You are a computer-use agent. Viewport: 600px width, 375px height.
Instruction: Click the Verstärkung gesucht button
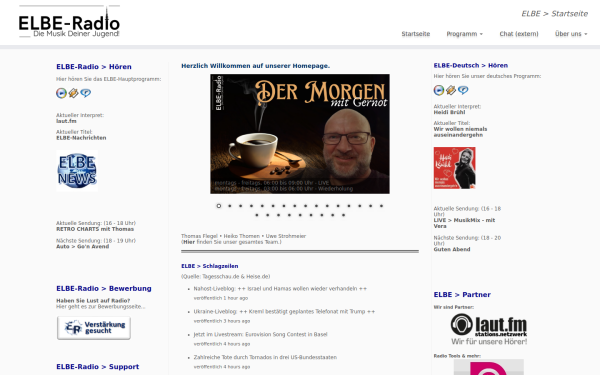(94, 328)
